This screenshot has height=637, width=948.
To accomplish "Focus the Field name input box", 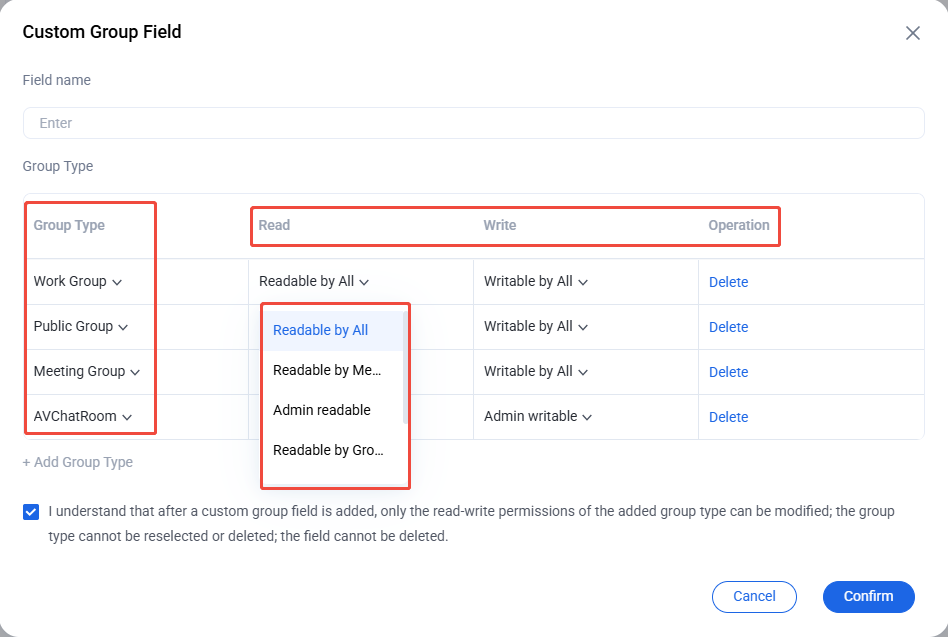I will click(473, 123).
